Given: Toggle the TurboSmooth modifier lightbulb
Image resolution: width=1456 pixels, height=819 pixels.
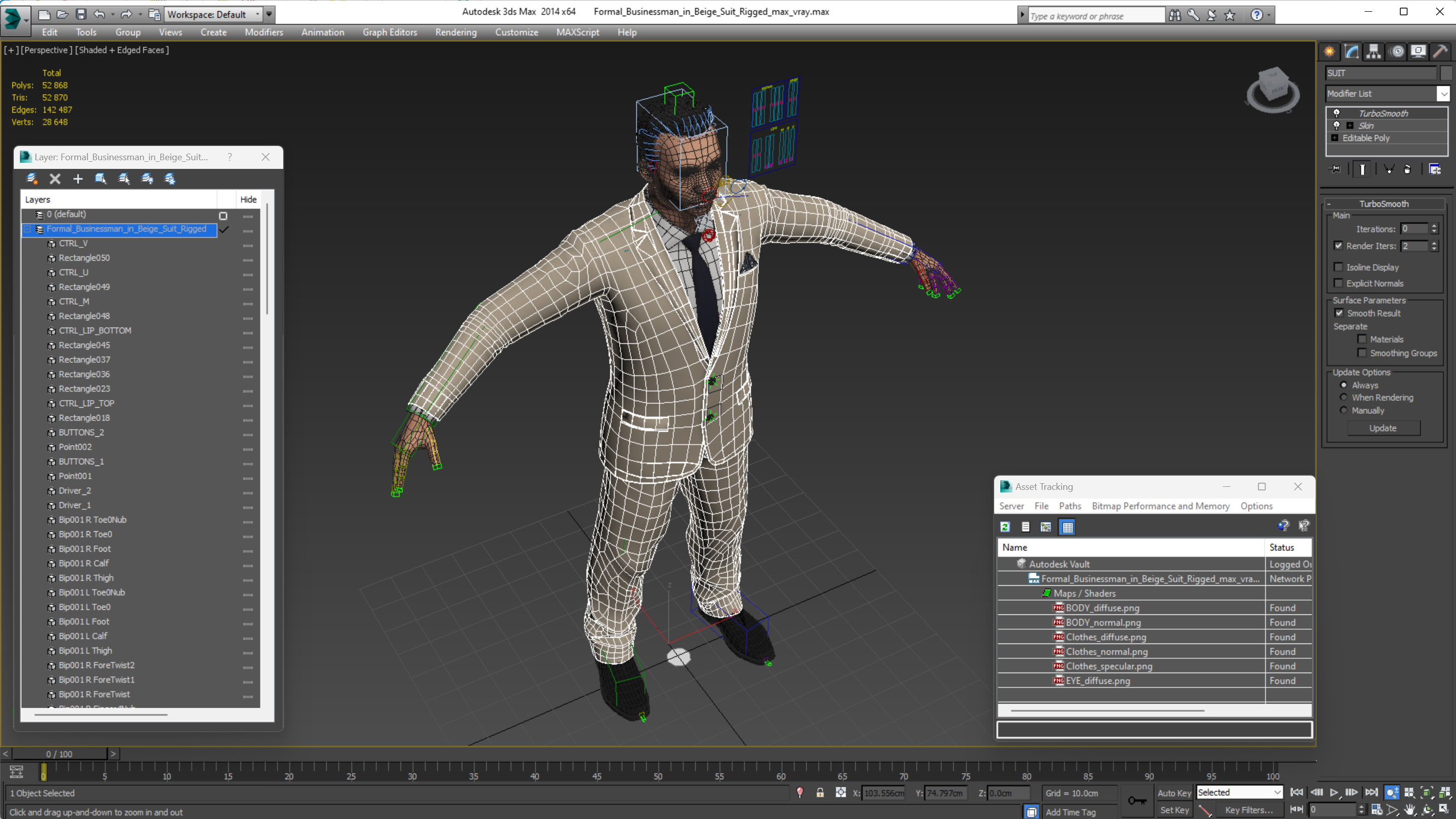Looking at the screenshot, I should coord(1336,113).
